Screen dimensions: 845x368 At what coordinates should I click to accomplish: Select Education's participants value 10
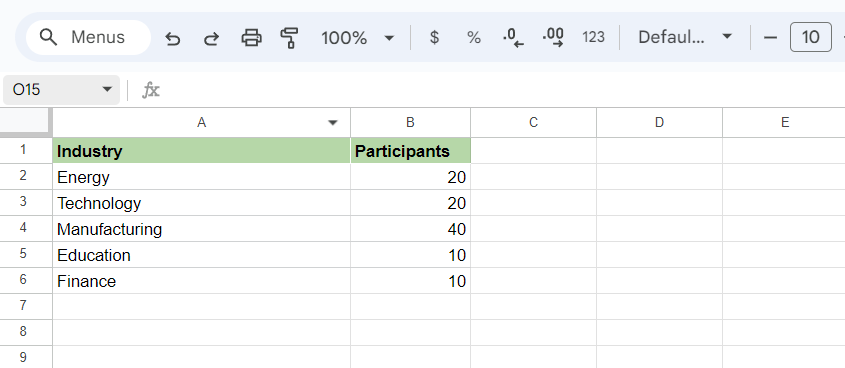tap(410, 255)
